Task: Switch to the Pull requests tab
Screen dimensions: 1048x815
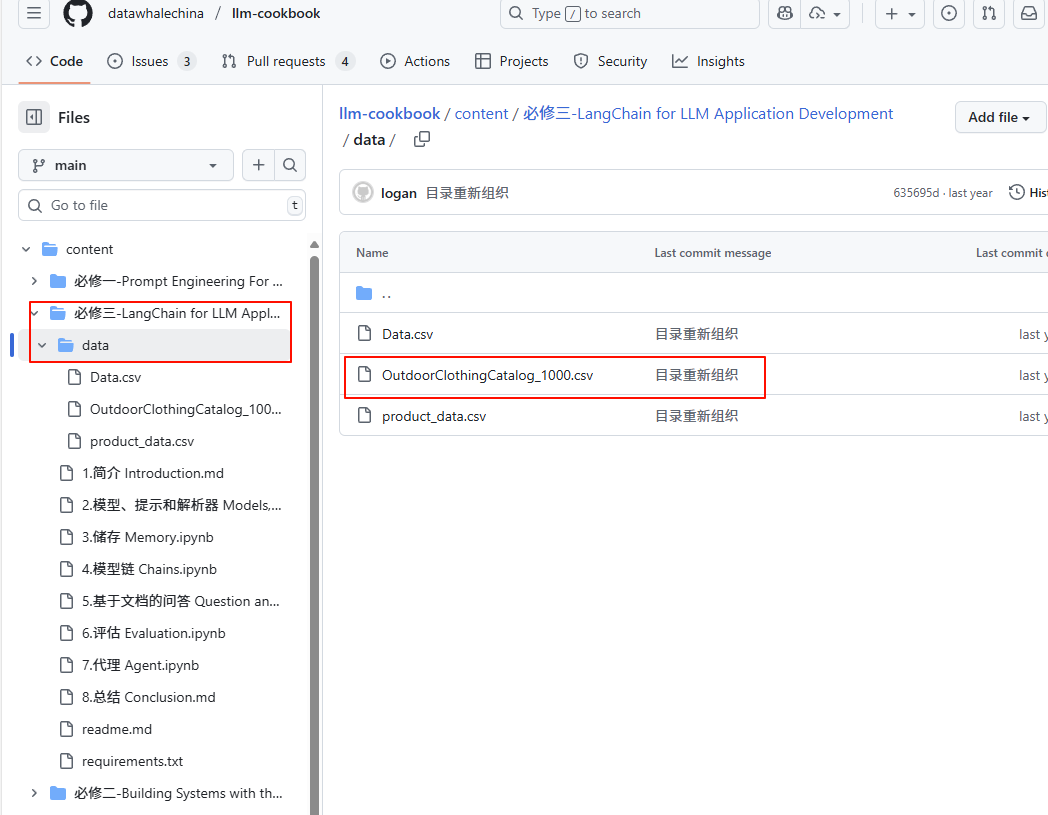Action: [x=288, y=62]
